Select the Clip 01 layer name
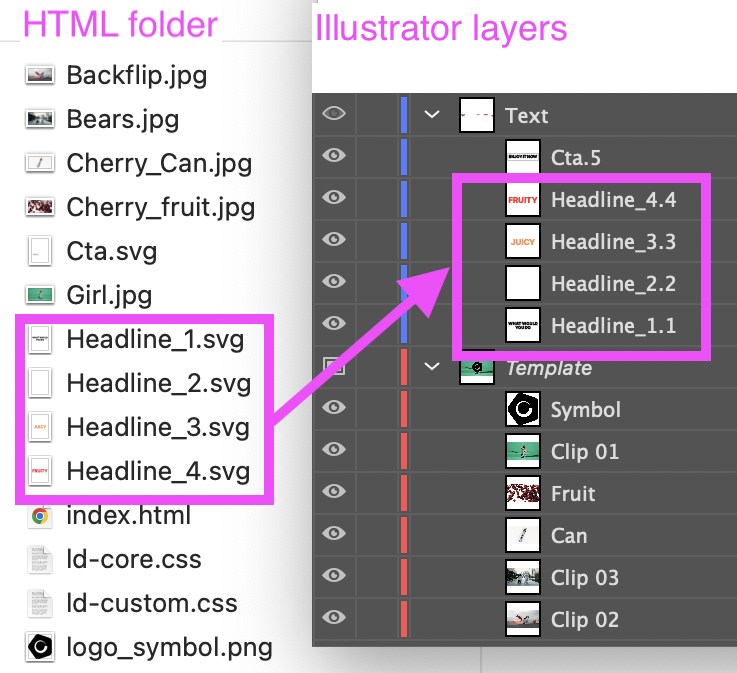This screenshot has width=737, height=673. (584, 452)
